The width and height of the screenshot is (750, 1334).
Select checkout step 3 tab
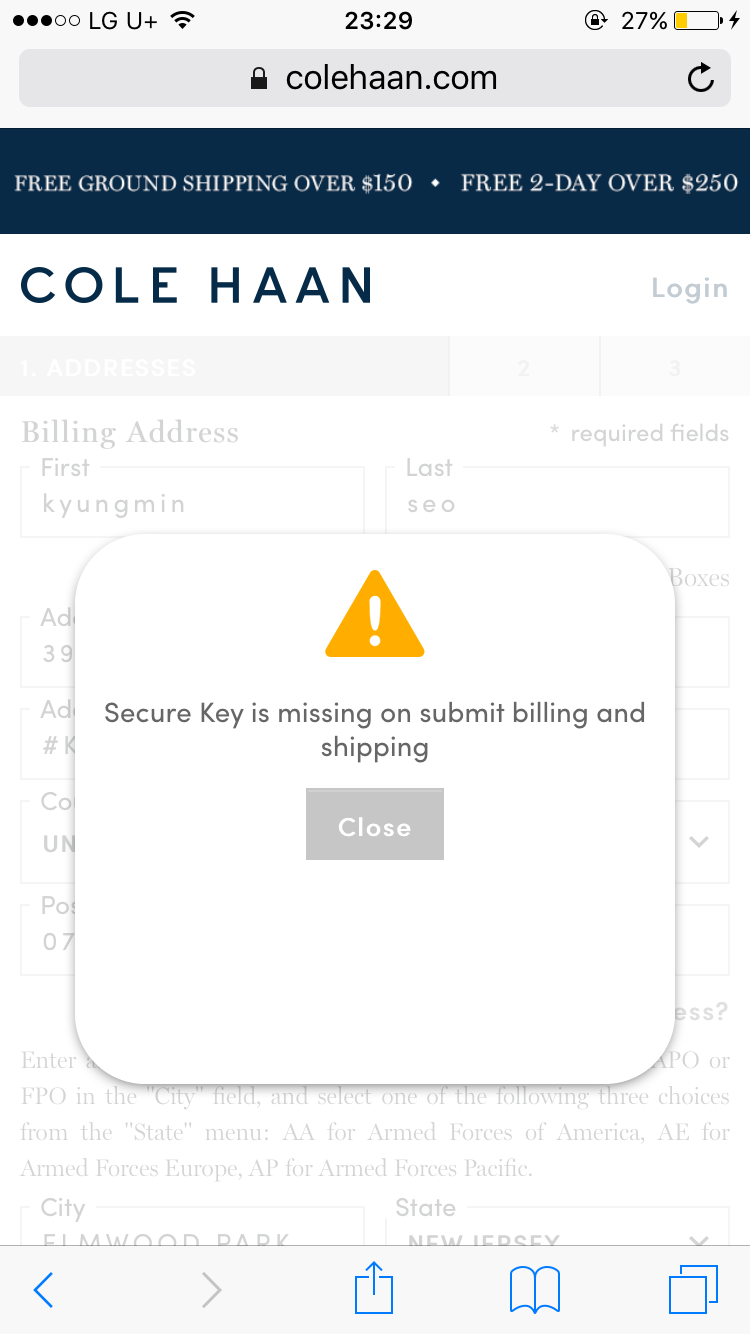(x=674, y=367)
